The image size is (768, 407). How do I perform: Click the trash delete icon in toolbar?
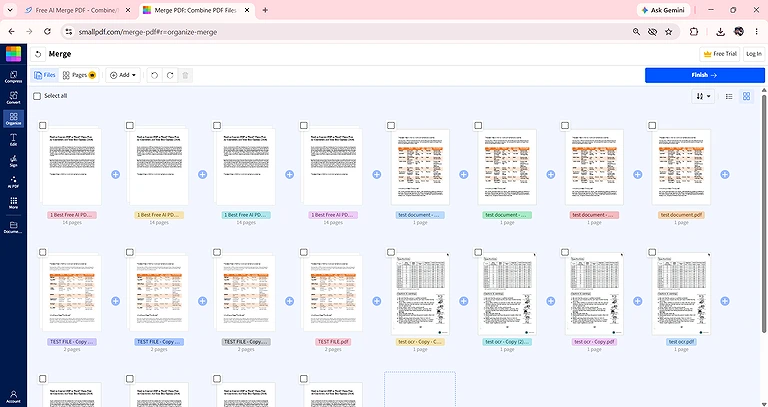(185, 75)
